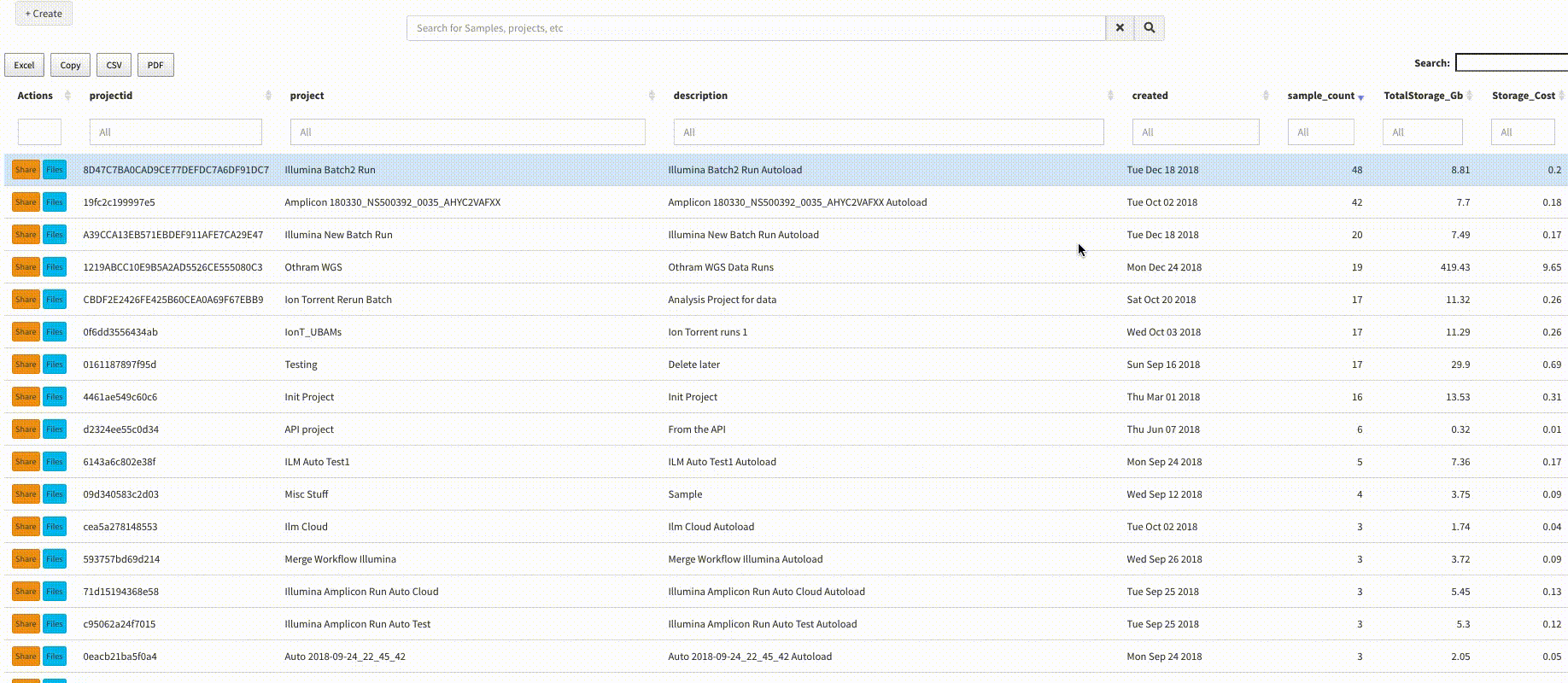Open Files for ILM Auto Test1
Image resolution: width=1568 pixels, height=683 pixels.
click(x=55, y=462)
